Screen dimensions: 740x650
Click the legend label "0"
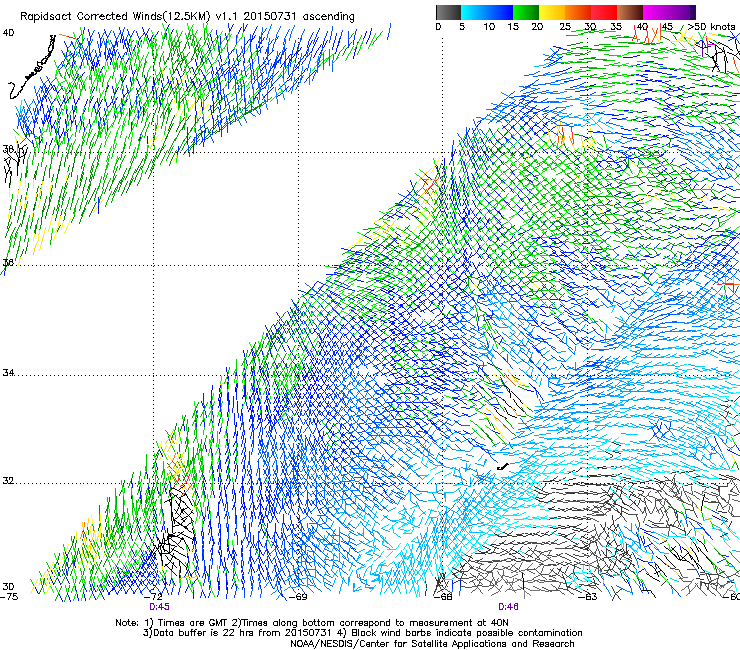click(x=438, y=27)
